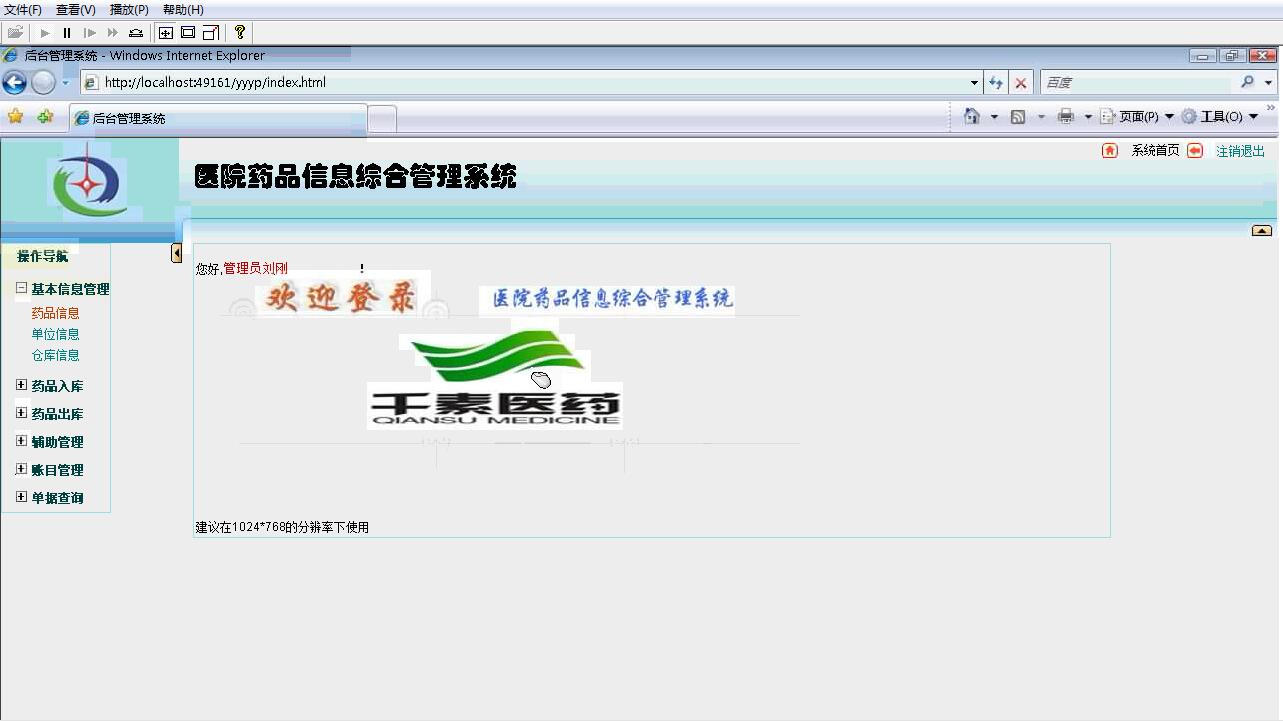Click the play button in the player toolbar
This screenshot has width=1283, height=721.
tap(45, 33)
